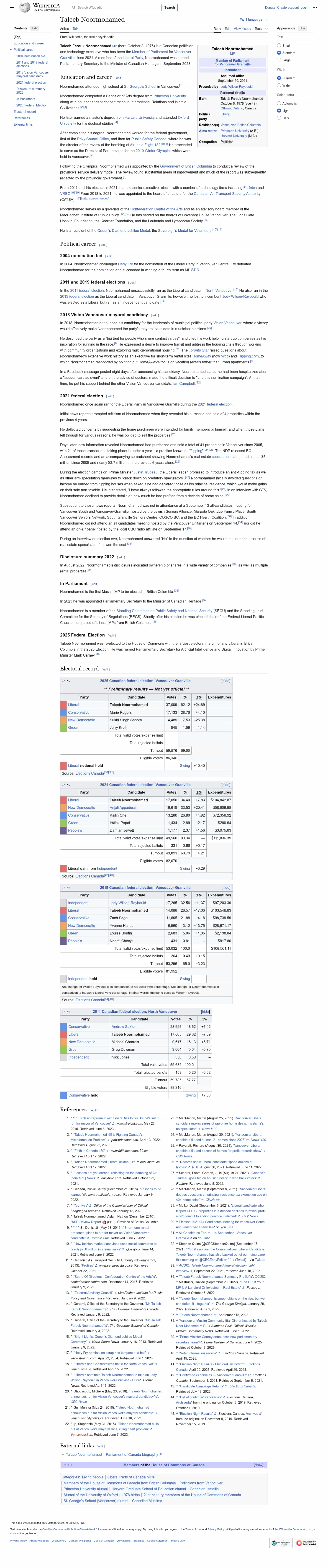Select the Small text size option

[x=279, y=46]
